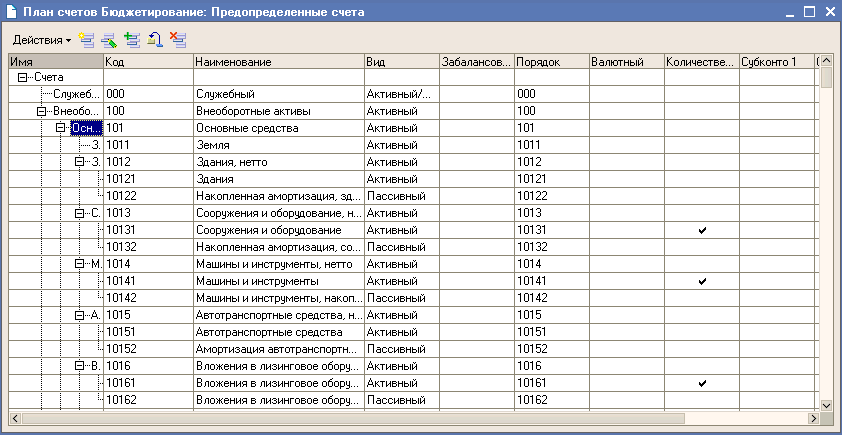Select the Служебный name cell
Viewport: 842px width, 435px height.
click(279, 95)
